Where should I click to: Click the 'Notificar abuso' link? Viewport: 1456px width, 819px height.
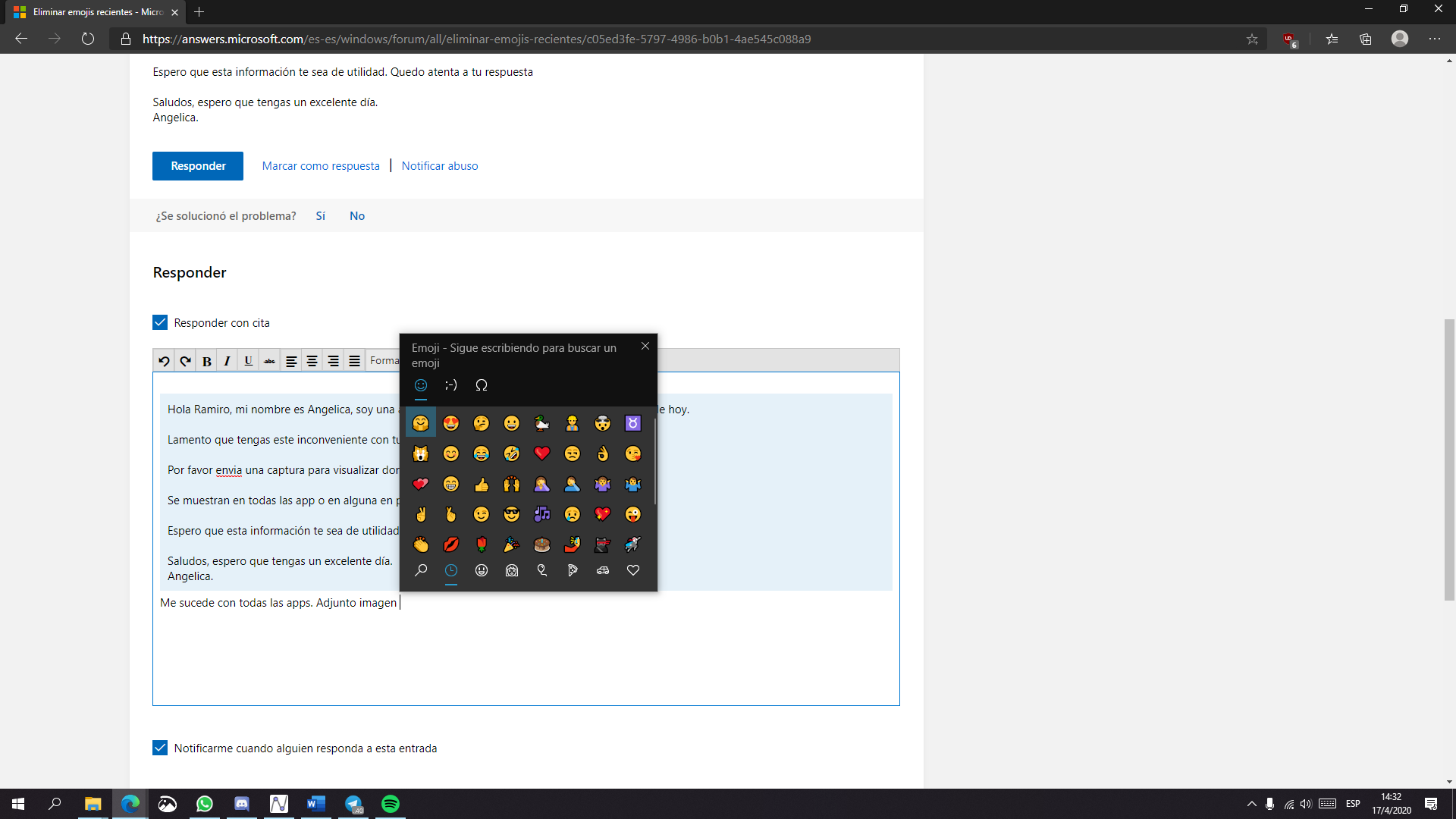pos(440,166)
